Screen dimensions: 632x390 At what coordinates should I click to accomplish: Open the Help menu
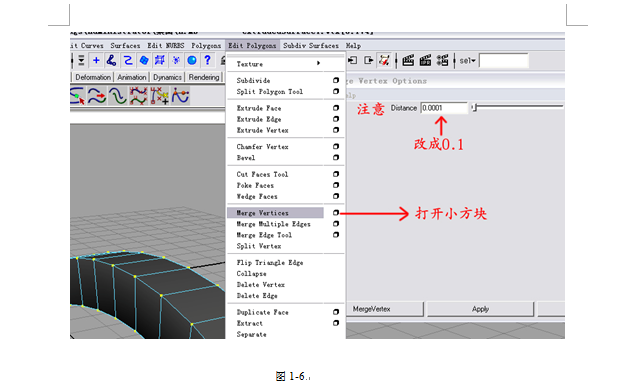353,46
